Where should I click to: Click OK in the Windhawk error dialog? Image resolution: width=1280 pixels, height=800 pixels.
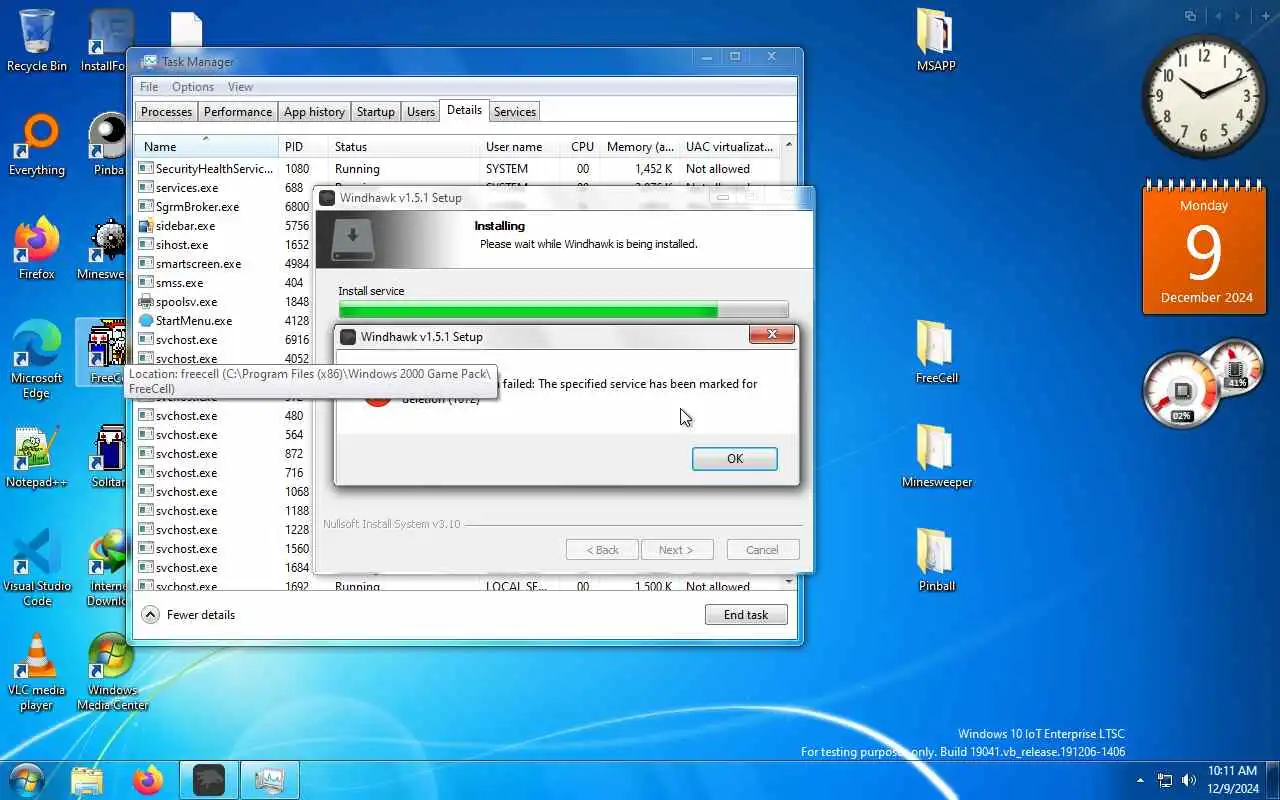click(735, 458)
